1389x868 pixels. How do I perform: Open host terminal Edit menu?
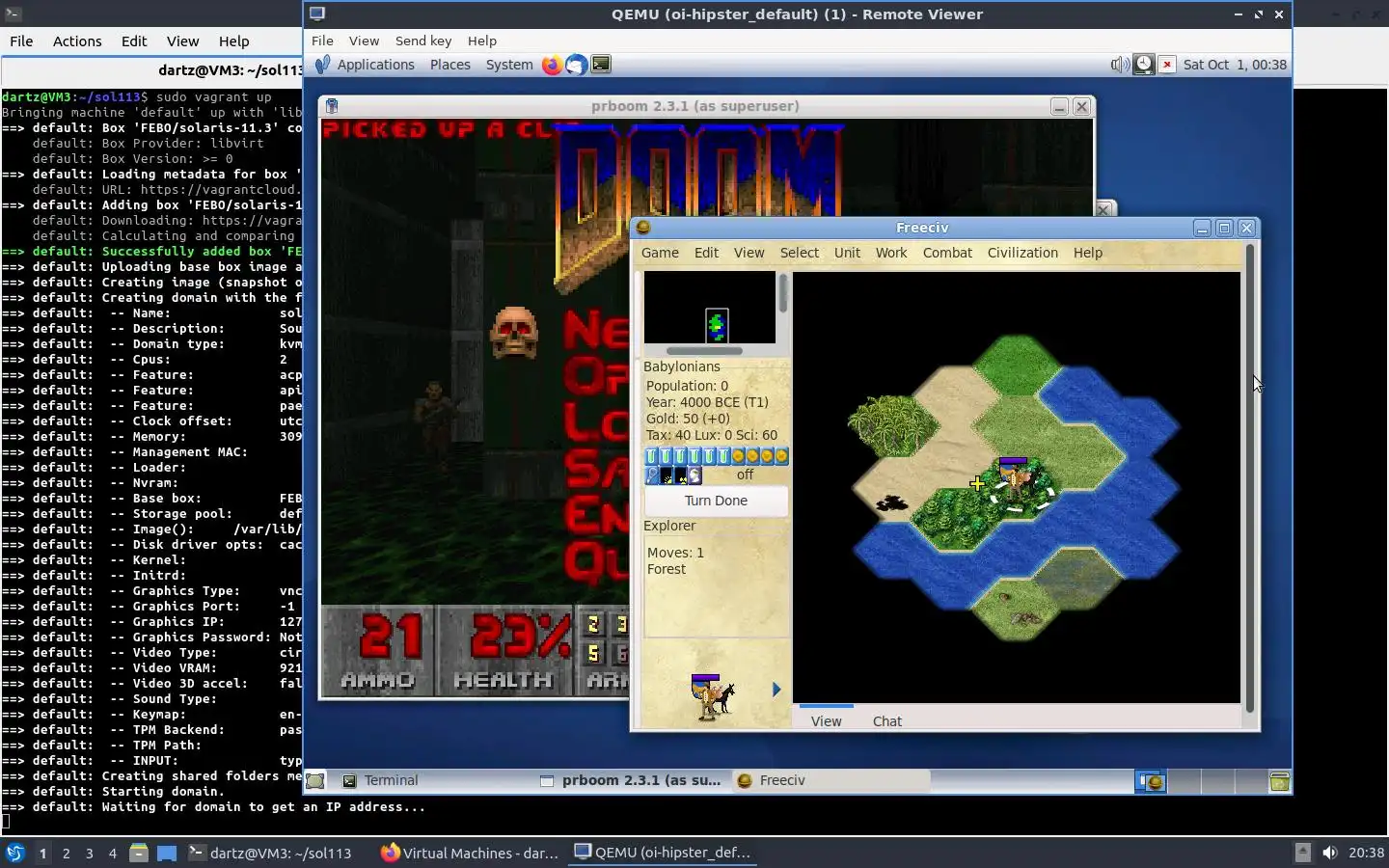pos(134,41)
